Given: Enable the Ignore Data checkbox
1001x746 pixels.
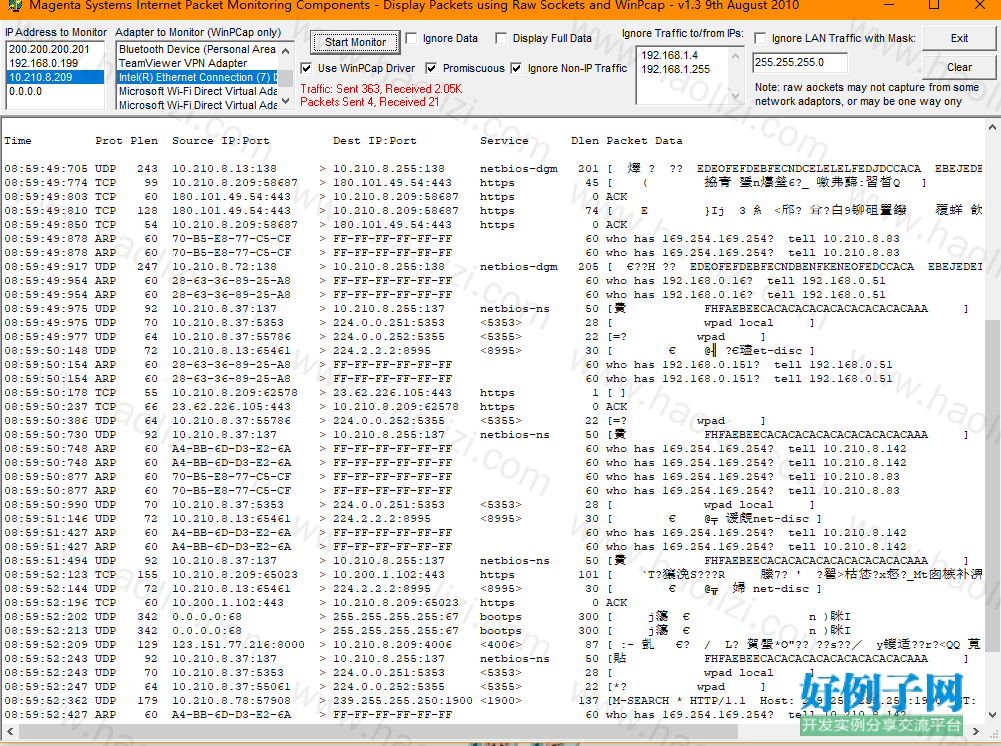Looking at the screenshot, I should (x=412, y=38).
